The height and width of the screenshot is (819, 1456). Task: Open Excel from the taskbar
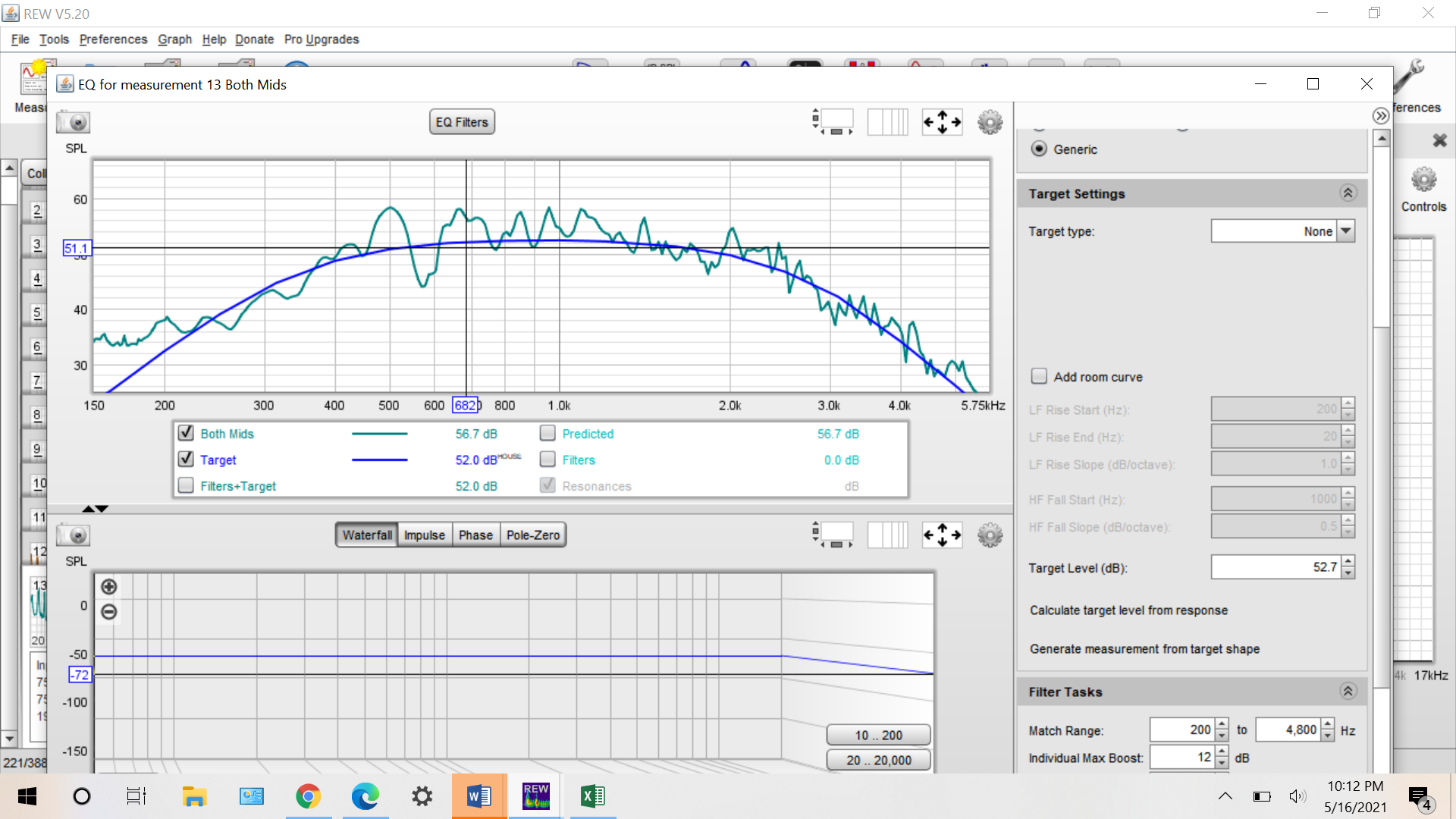[x=592, y=796]
